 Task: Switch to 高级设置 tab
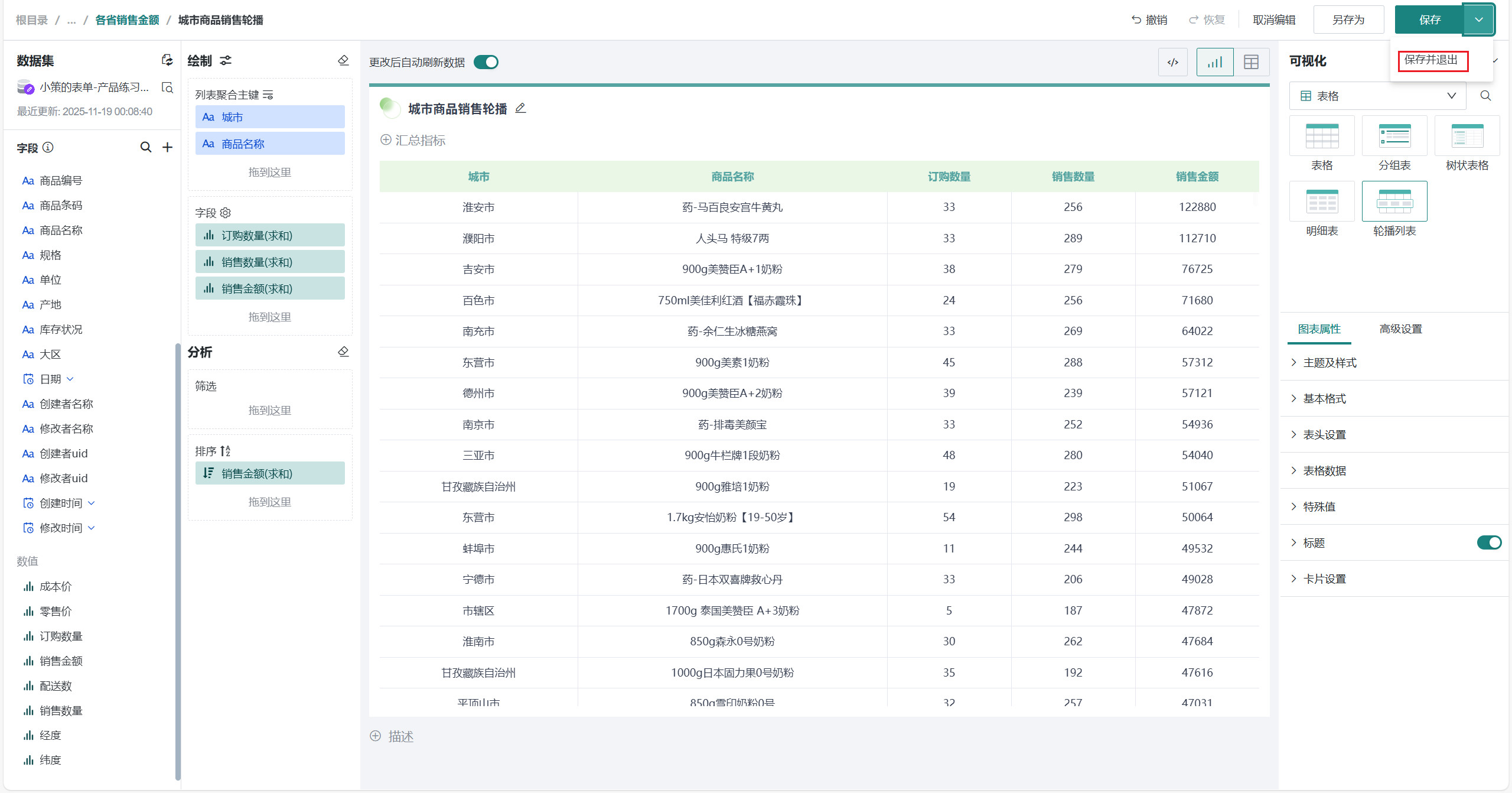point(1400,329)
